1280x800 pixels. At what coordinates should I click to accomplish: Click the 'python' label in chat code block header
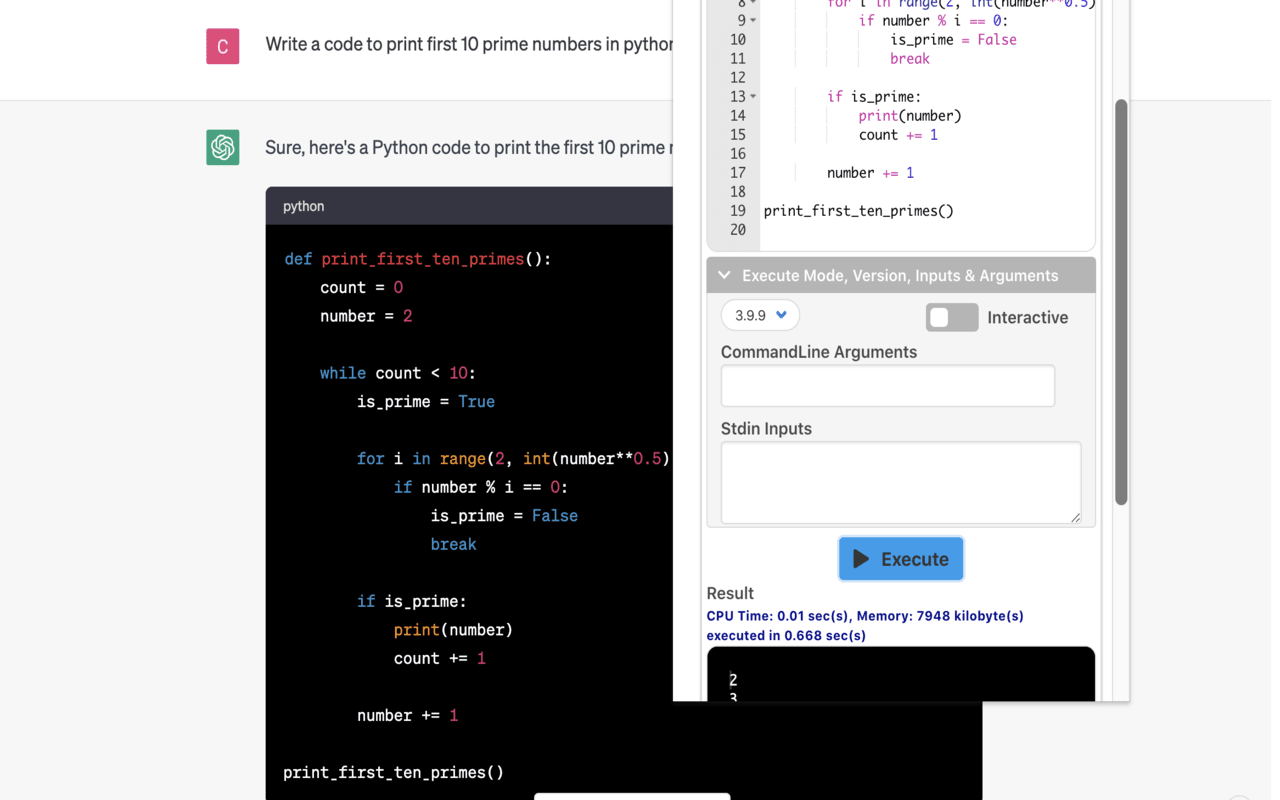(x=303, y=206)
